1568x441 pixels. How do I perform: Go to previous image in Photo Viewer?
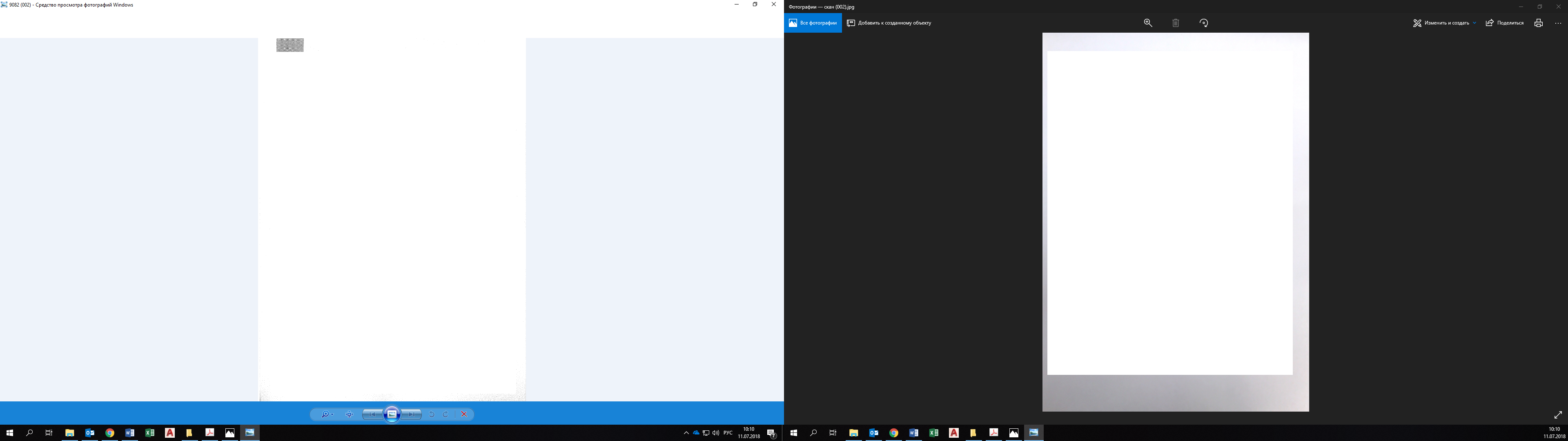(372, 414)
